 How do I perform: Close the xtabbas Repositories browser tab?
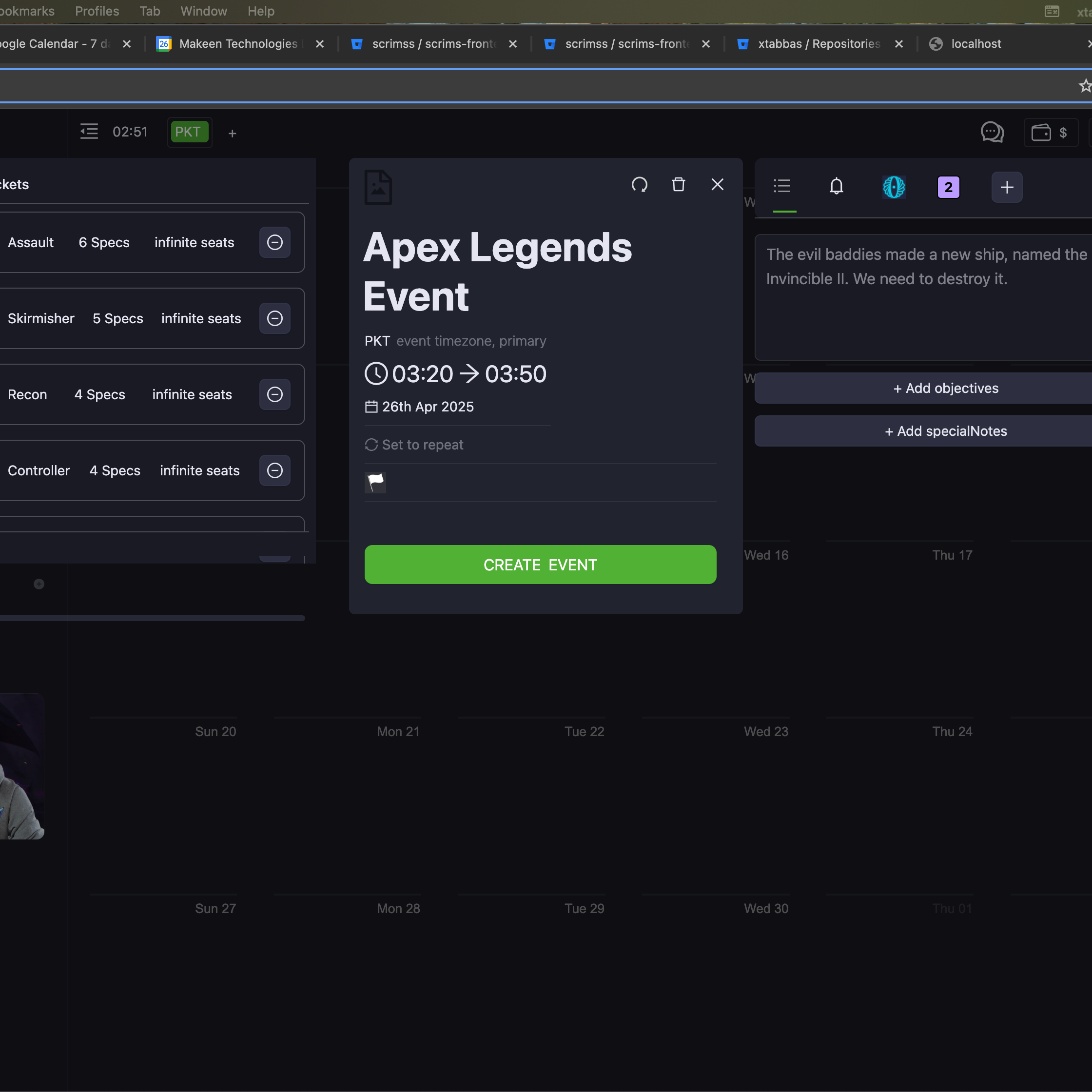(898, 43)
